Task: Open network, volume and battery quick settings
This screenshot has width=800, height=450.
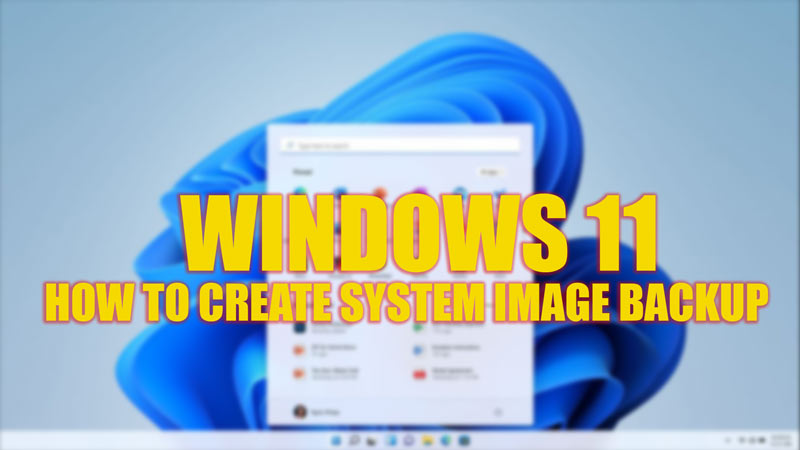Action: 752,440
